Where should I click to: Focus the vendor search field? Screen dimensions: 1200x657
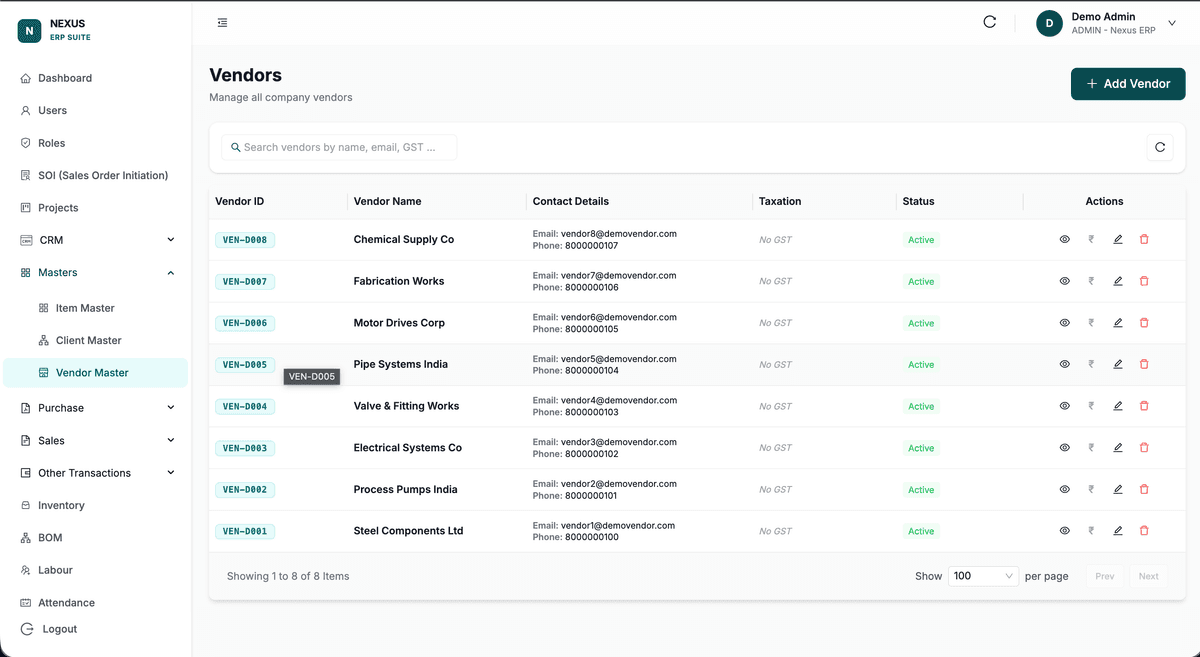(339, 147)
